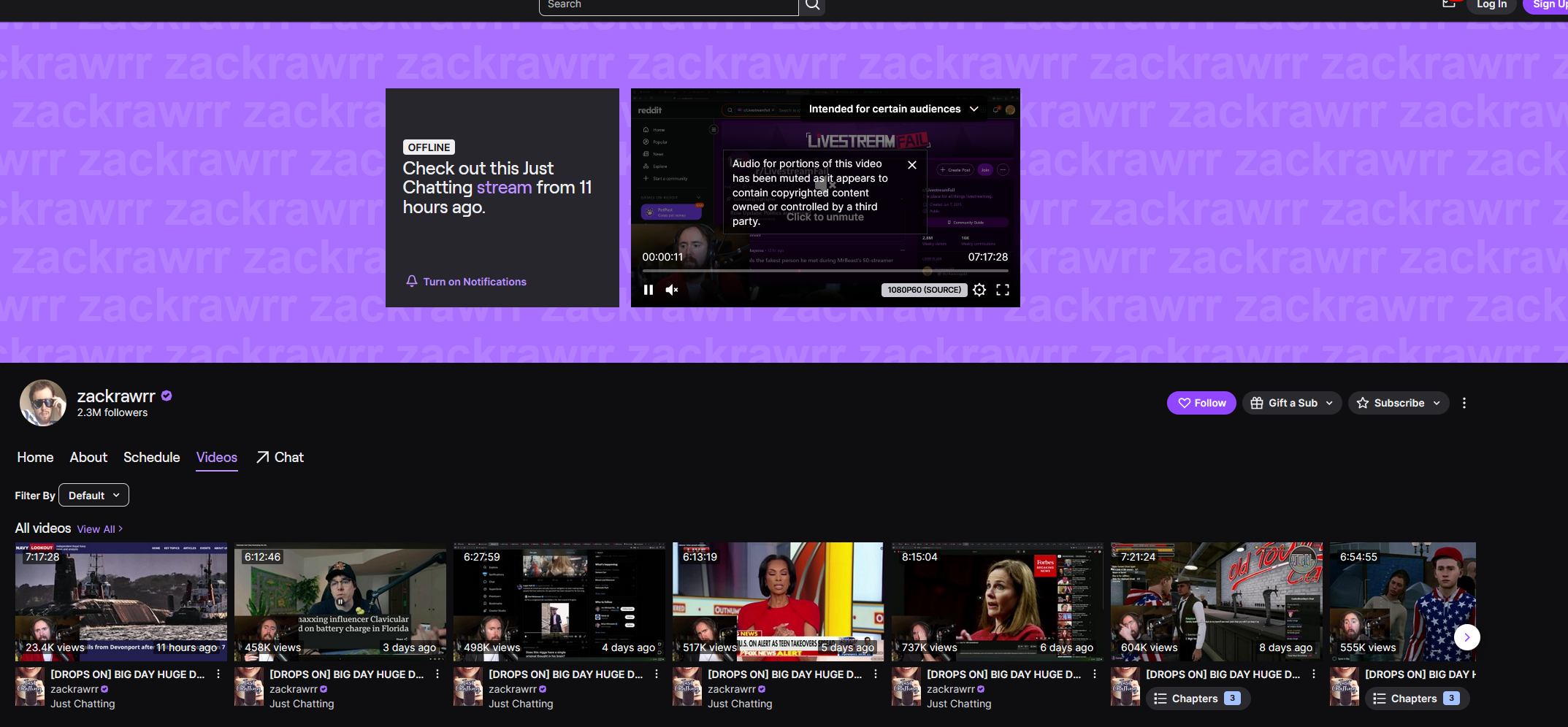Open the Filter By Default dropdown
Image resolution: width=1568 pixels, height=727 pixels.
click(x=93, y=495)
